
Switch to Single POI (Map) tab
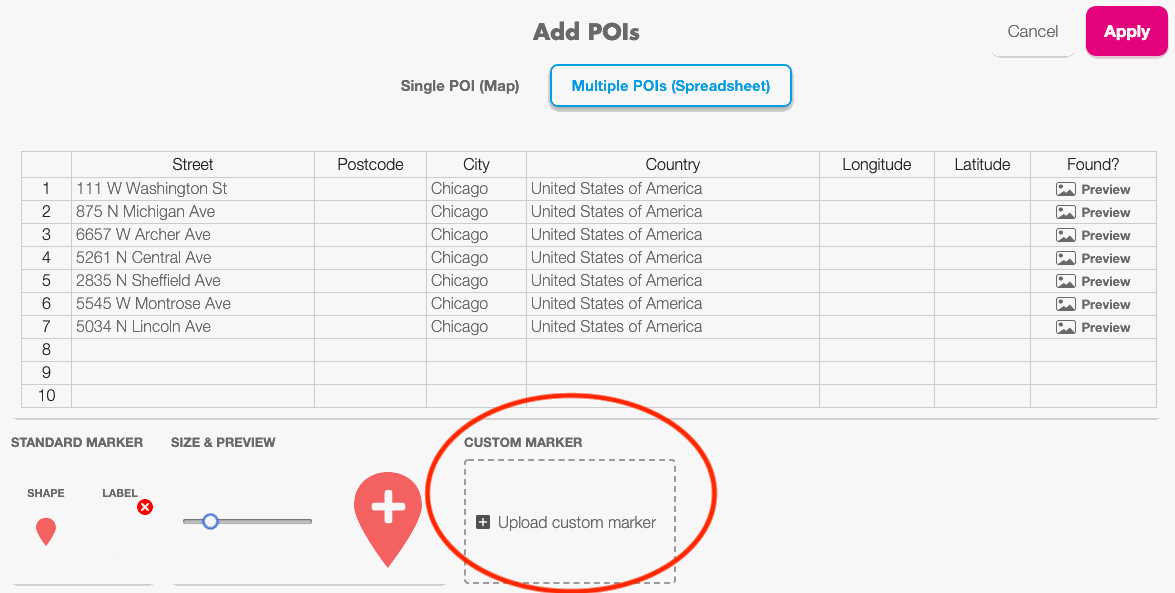click(x=460, y=86)
